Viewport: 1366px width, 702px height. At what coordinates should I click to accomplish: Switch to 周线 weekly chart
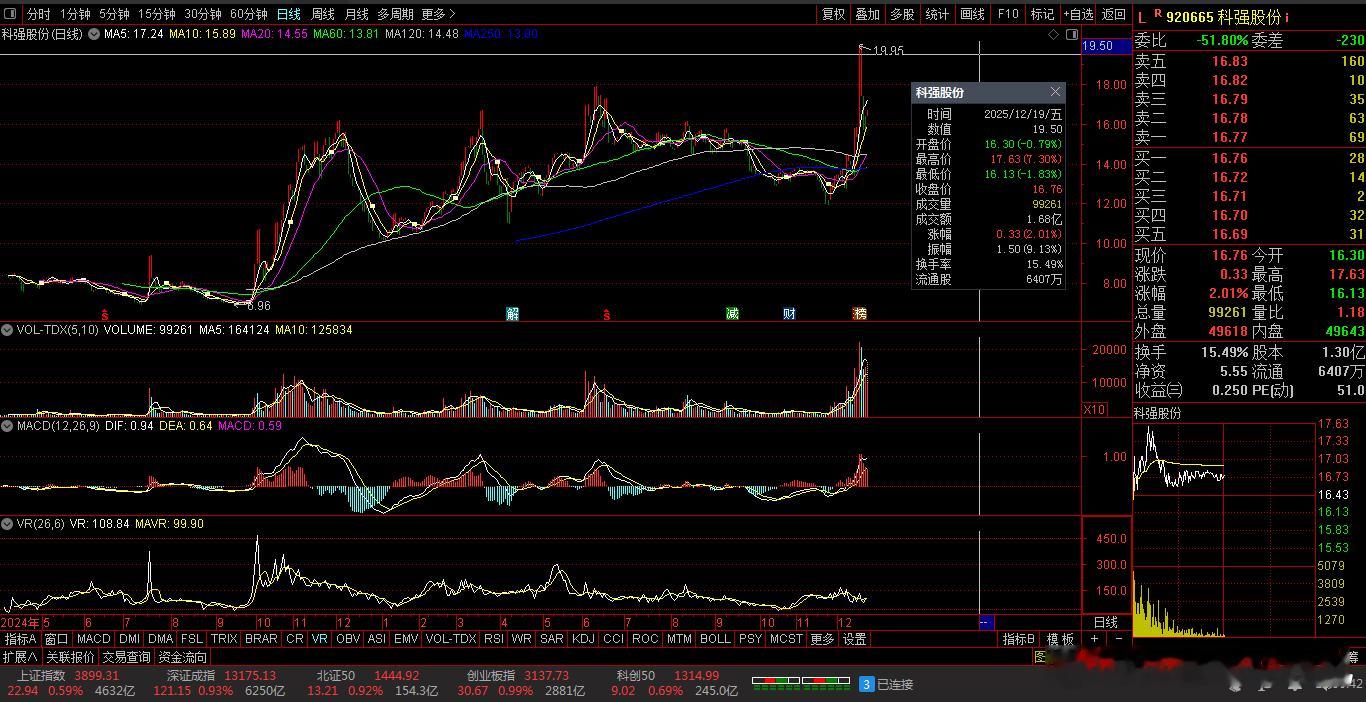[322, 14]
